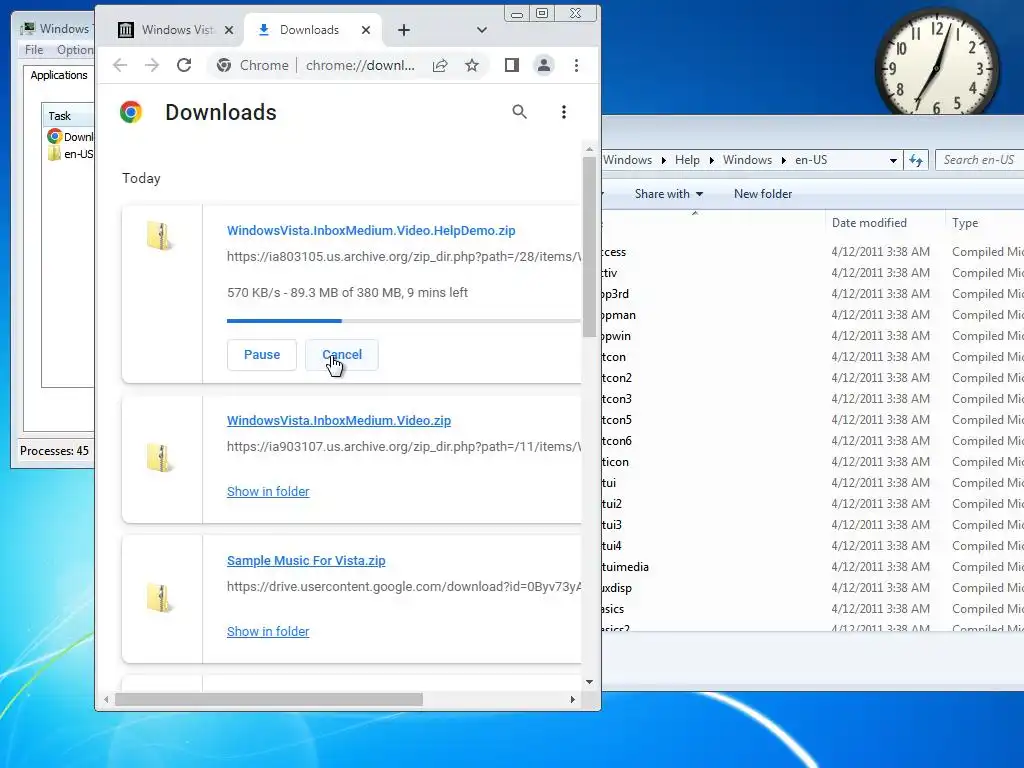This screenshot has width=1024, height=768.
Task: Reload the Chrome downloads page
Action: [184, 65]
